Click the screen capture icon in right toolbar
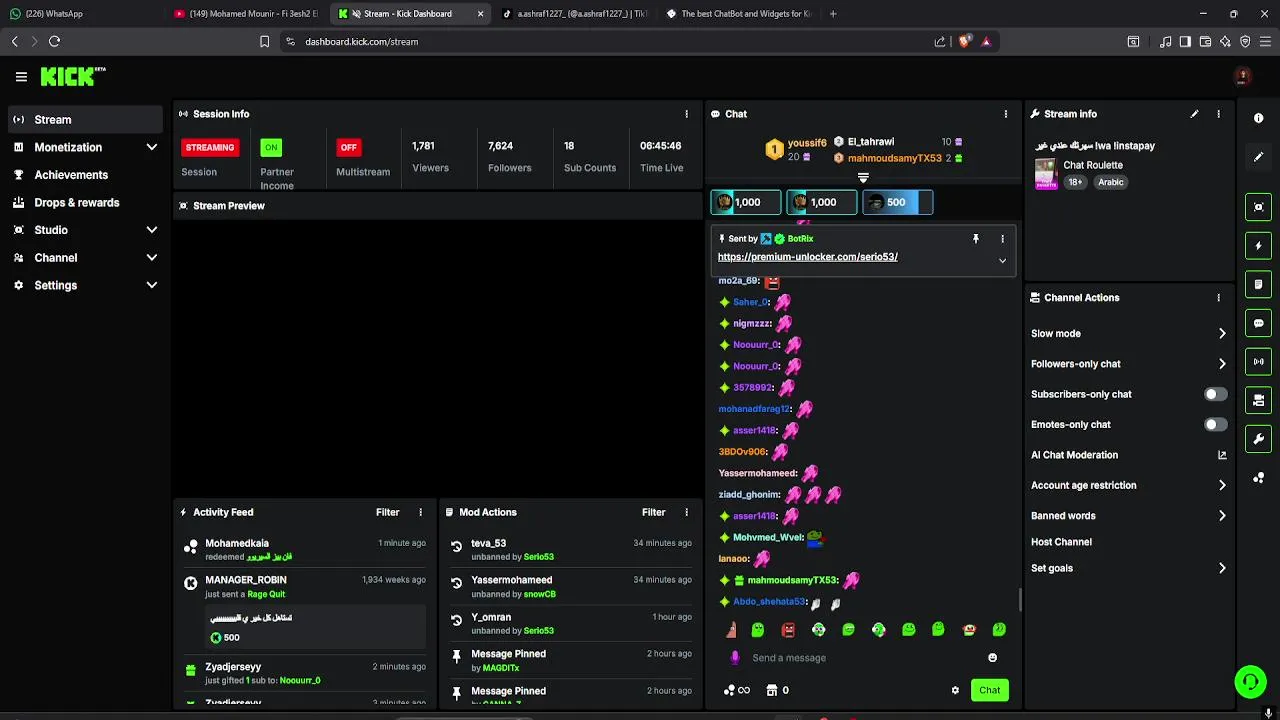 (1258, 207)
